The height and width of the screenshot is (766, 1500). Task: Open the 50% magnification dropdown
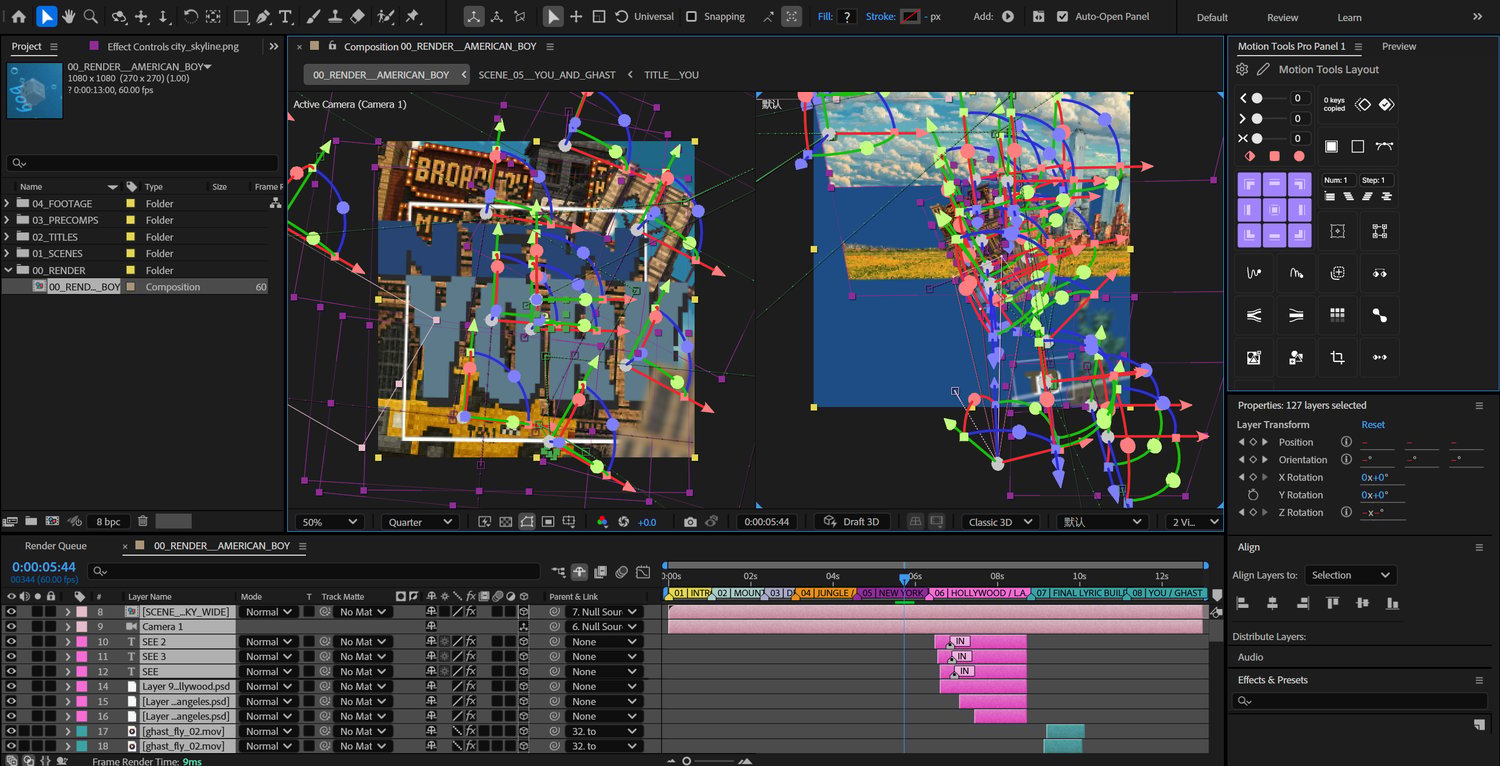(330, 522)
